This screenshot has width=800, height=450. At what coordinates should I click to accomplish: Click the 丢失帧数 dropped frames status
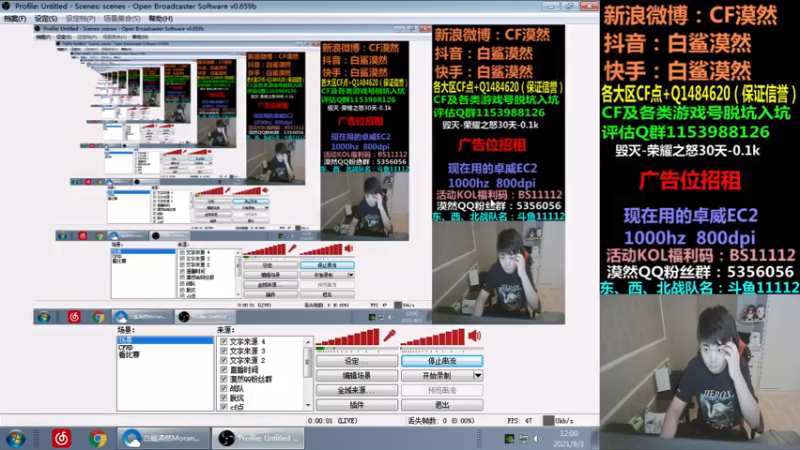pos(441,421)
